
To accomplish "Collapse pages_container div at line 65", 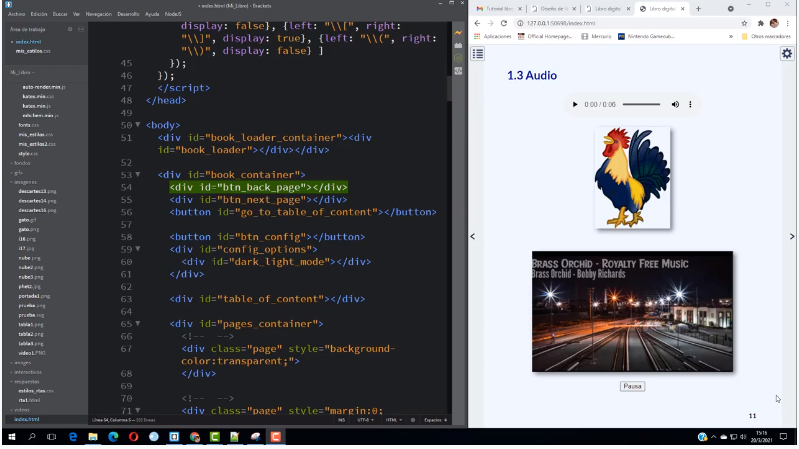I will 138,324.
